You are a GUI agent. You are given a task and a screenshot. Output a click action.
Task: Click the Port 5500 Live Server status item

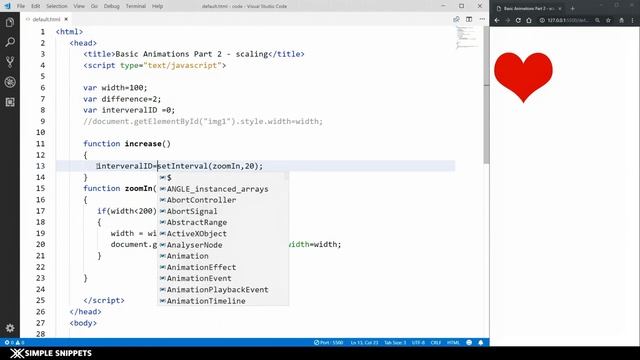coord(329,342)
